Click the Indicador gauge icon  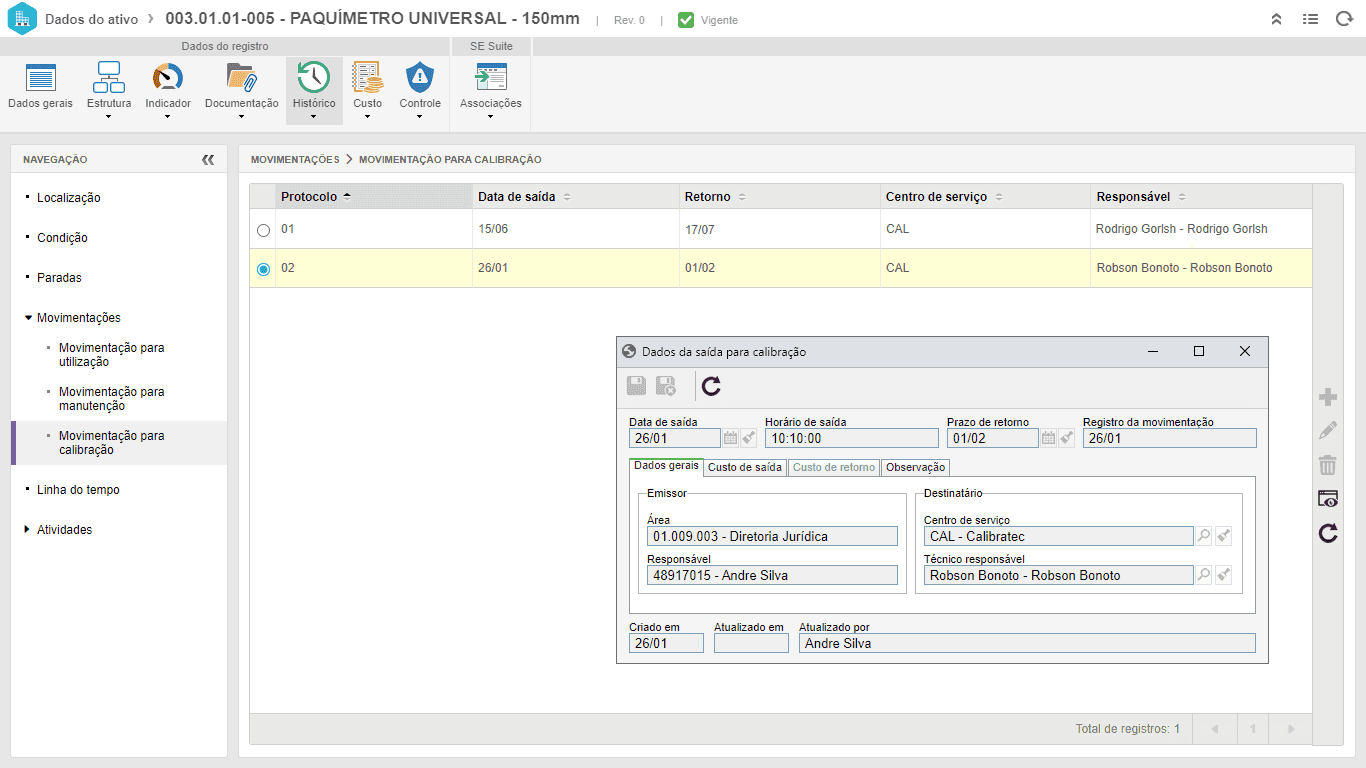point(167,78)
